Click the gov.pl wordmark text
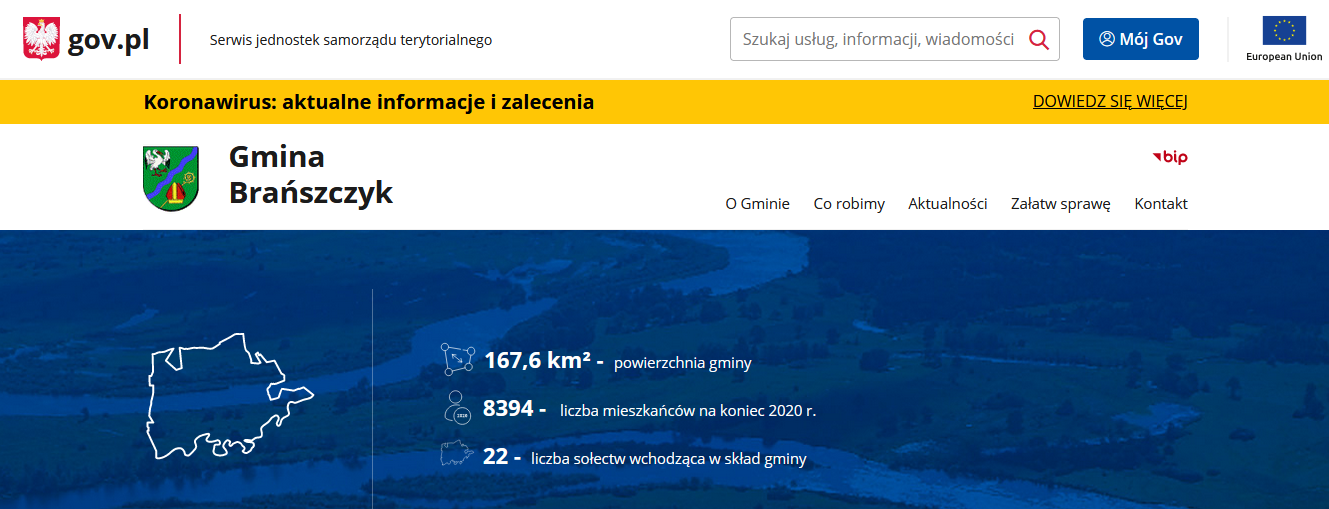This screenshot has width=1329, height=509. tap(108, 40)
